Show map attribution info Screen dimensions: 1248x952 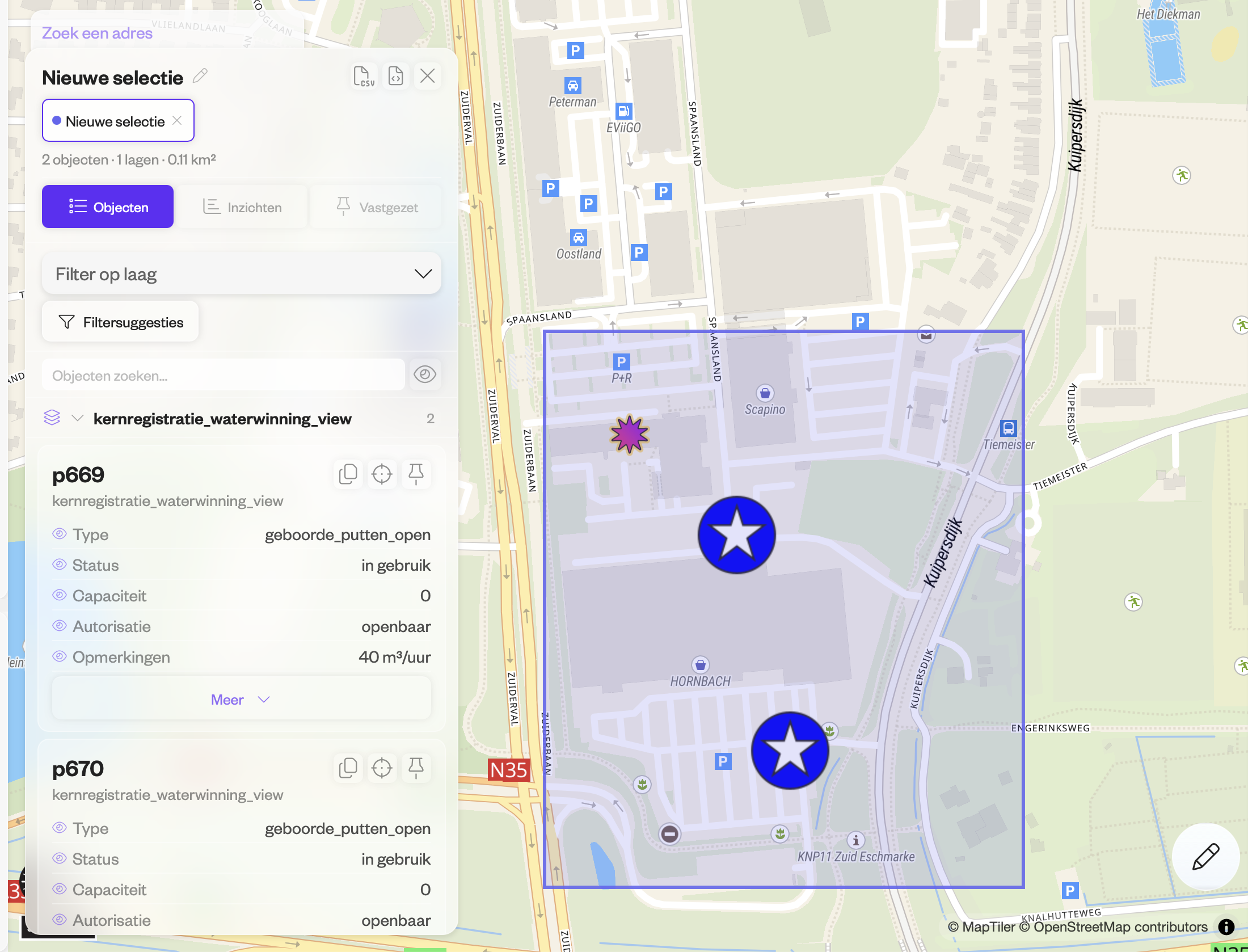pos(1226,927)
